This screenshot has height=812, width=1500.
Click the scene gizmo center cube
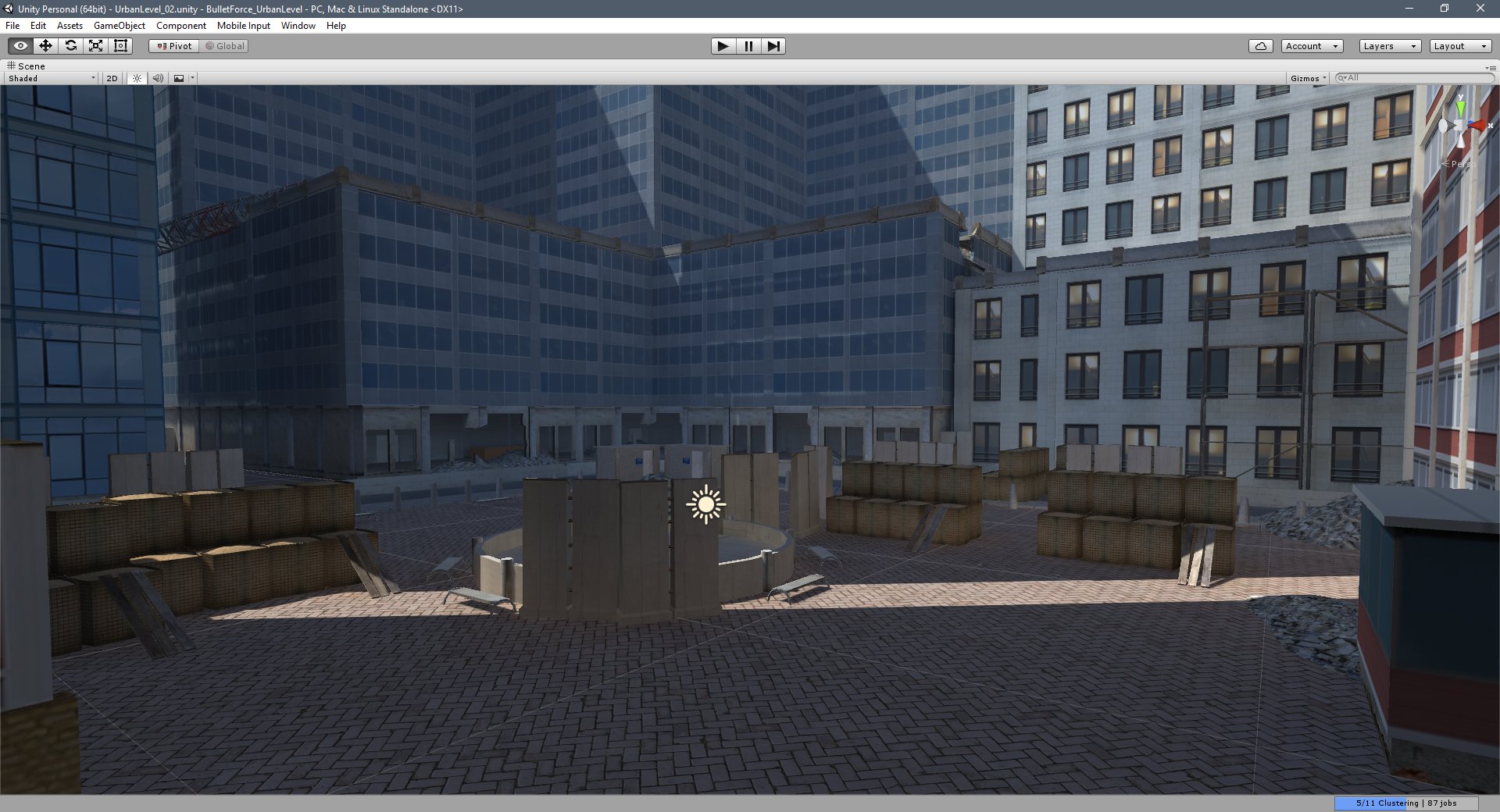[x=1459, y=126]
